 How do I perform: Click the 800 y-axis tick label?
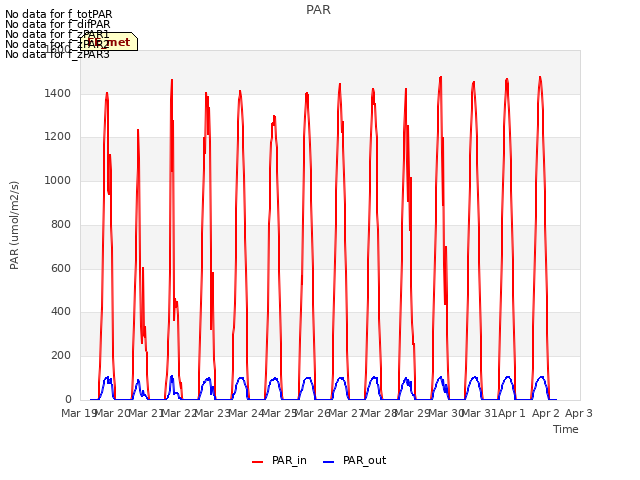(x=61, y=224)
